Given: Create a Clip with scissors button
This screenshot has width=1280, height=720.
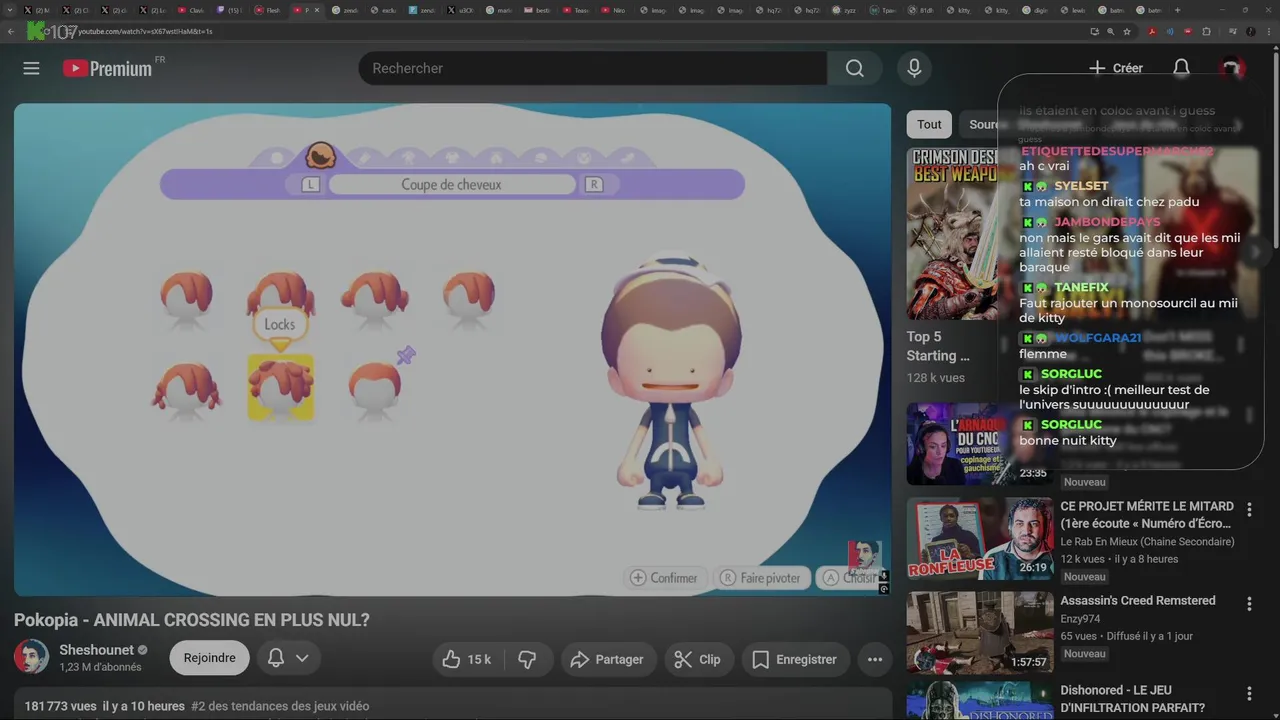Looking at the screenshot, I should [697, 659].
